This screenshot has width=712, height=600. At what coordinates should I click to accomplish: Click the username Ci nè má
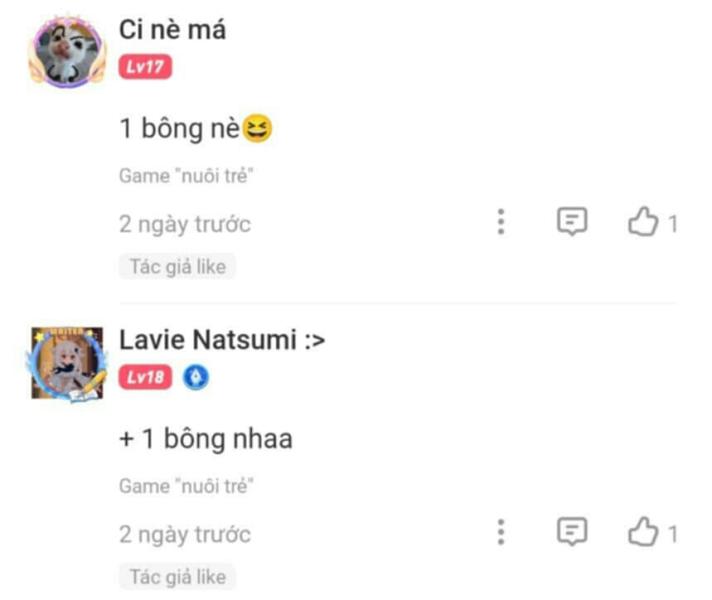click(172, 30)
